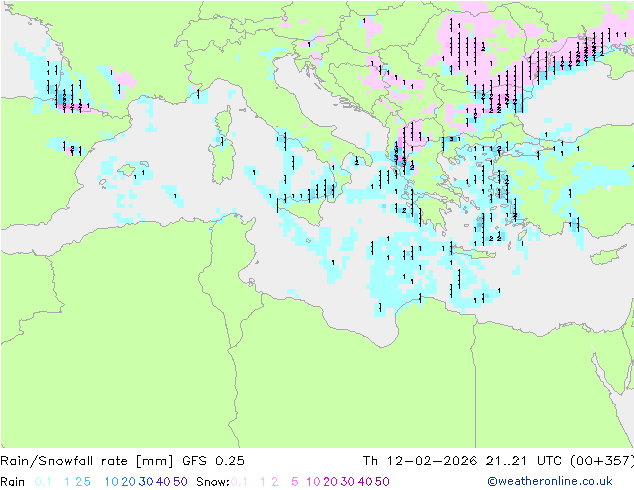Pick the snow legend 10 value
The image size is (634, 490).
[x=313, y=482]
